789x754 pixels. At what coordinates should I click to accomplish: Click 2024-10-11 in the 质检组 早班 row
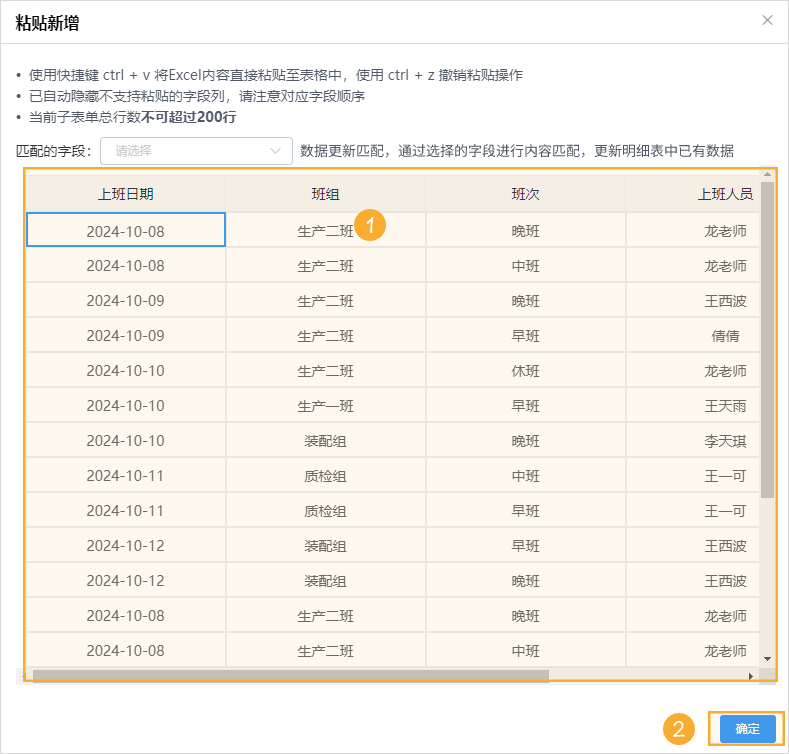coord(125,511)
